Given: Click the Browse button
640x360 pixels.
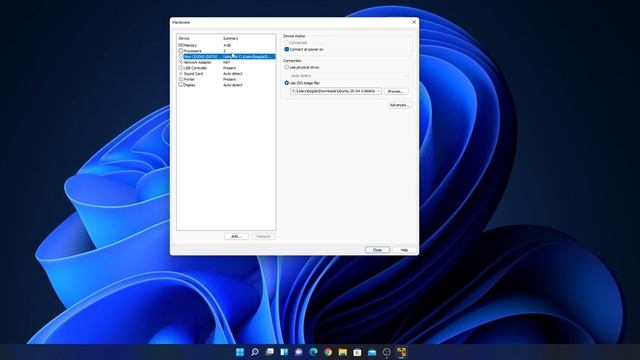Looking at the screenshot, I should (396, 91).
